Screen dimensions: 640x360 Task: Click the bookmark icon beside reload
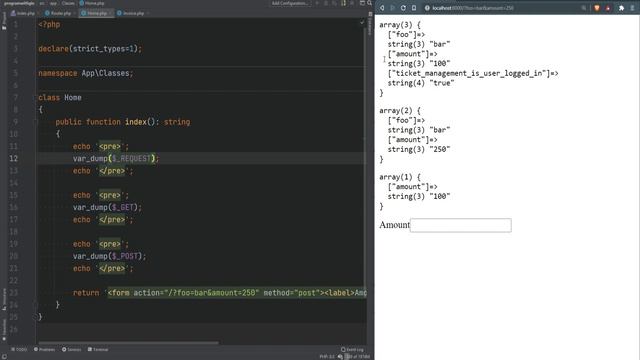414,8
